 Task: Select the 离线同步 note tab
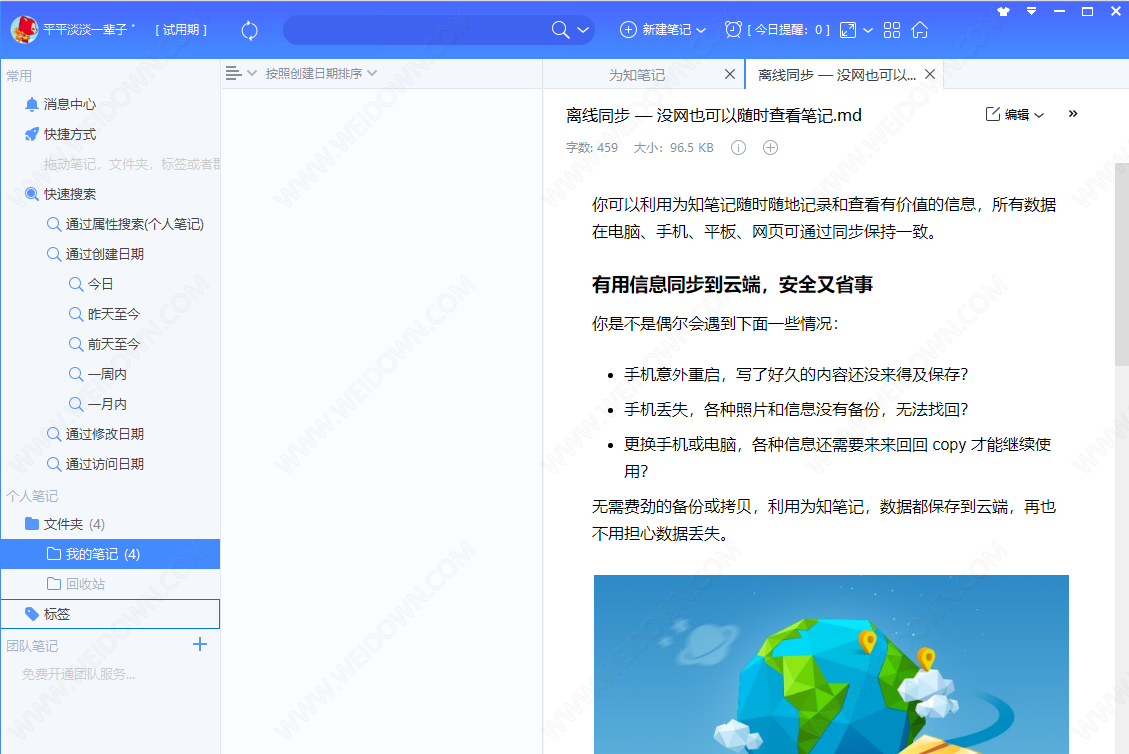(x=835, y=73)
